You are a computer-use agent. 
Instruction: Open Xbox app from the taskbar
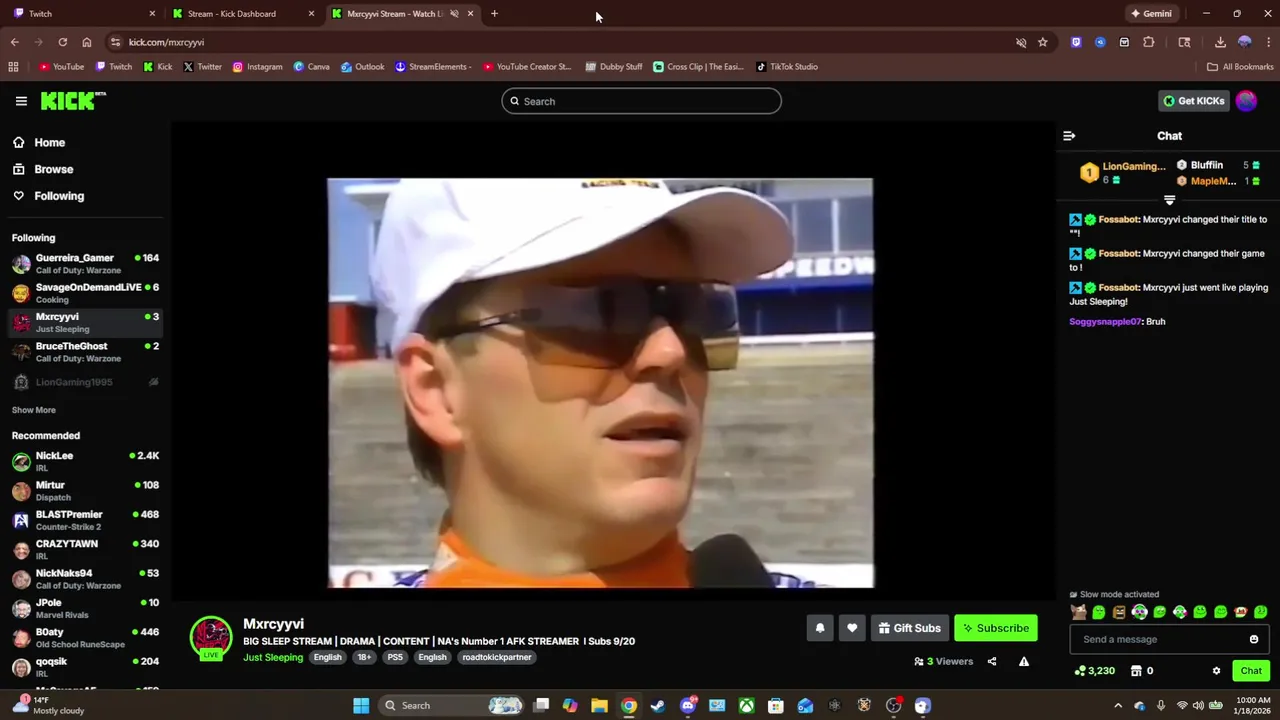[x=747, y=705]
